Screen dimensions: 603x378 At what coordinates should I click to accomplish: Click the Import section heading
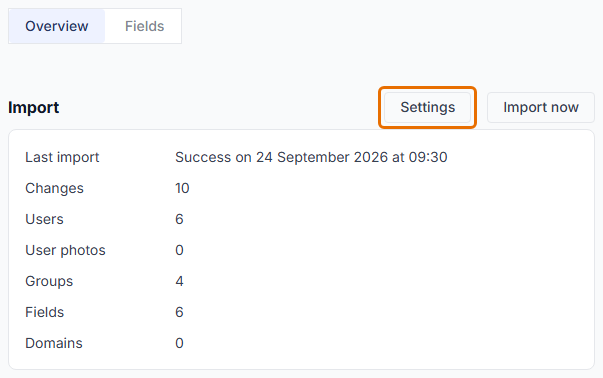(x=33, y=107)
